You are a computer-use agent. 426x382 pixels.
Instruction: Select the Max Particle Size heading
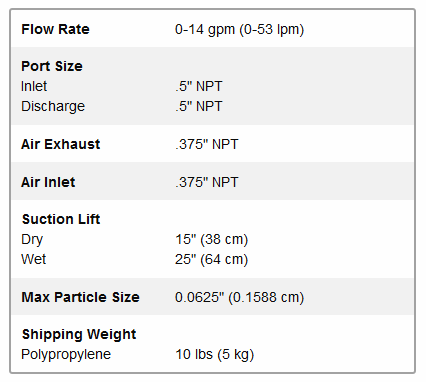point(80,297)
